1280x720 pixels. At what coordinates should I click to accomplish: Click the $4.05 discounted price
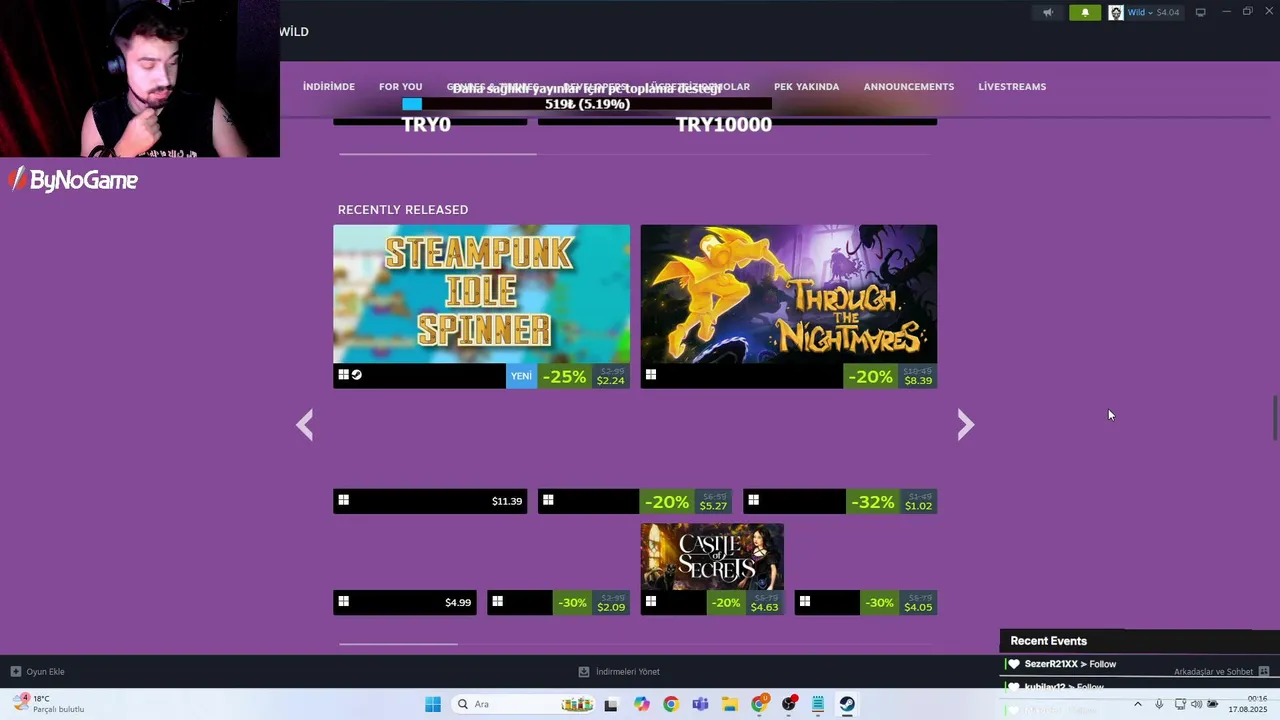pyautogui.click(x=918, y=607)
